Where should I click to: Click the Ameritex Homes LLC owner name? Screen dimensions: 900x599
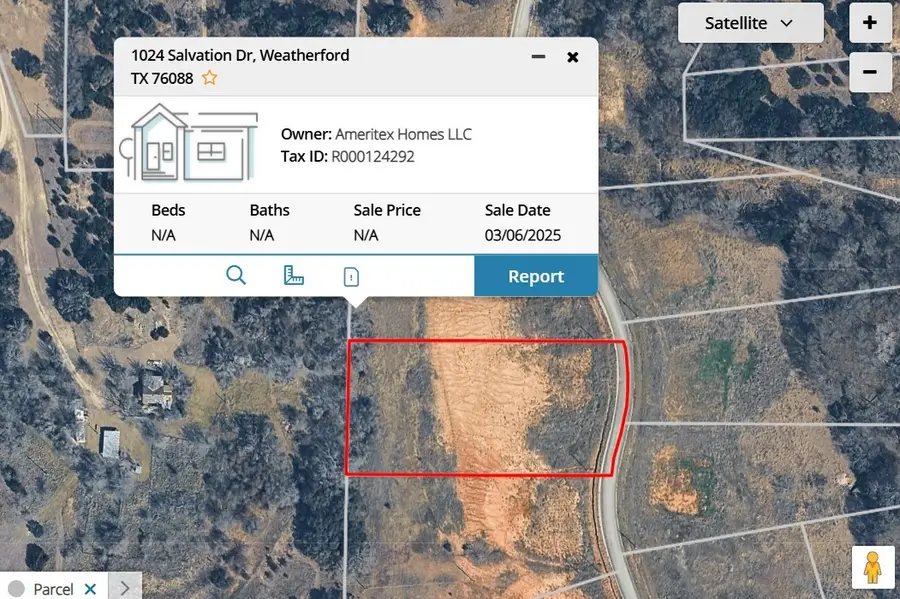403,134
